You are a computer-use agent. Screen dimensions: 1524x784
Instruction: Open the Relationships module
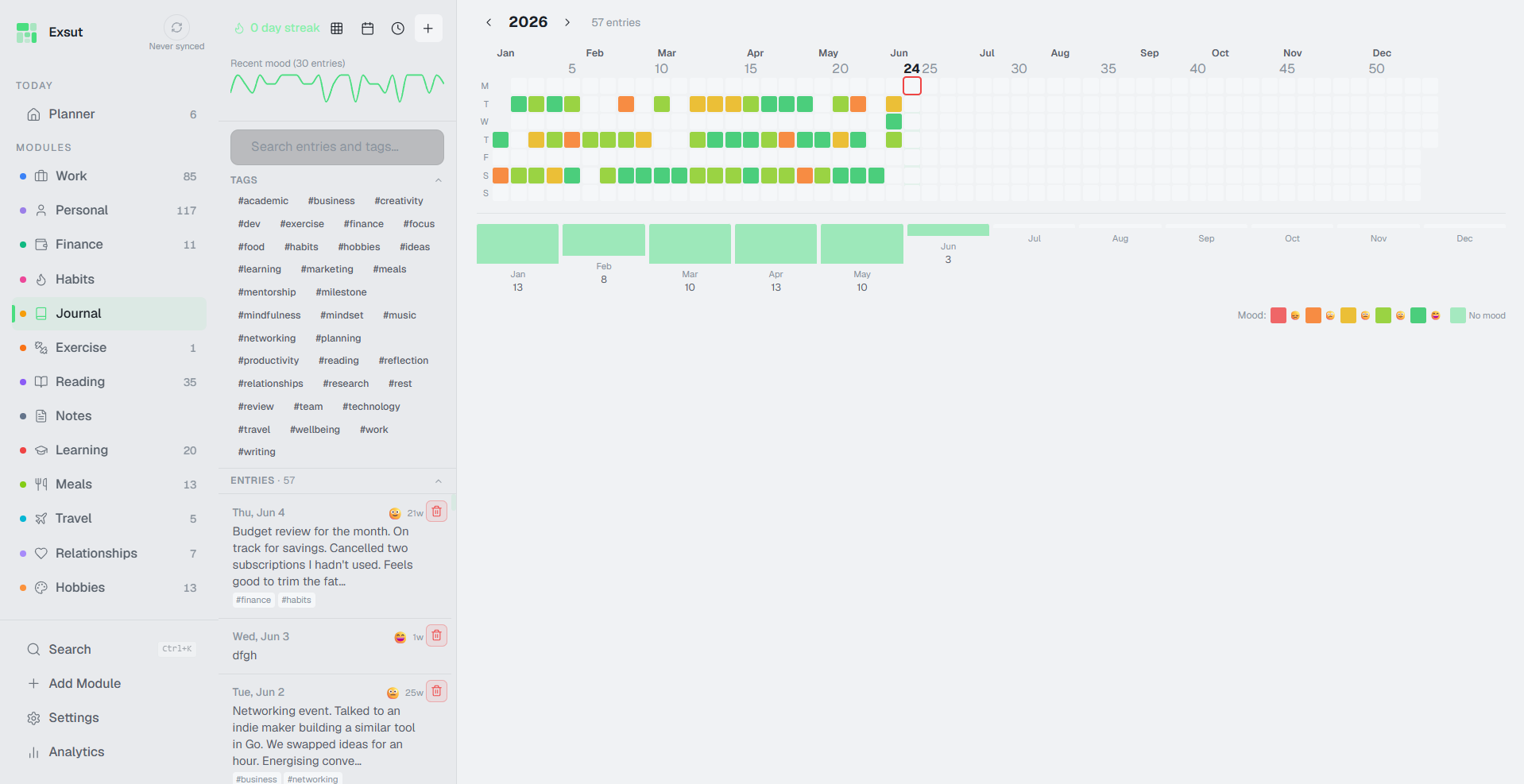pyautogui.click(x=109, y=554)
